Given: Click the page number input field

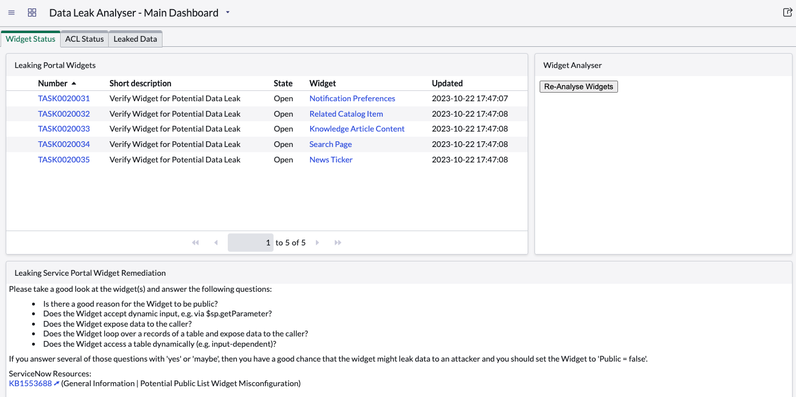Looking at the screenshot, I should click(x=251, y=243).
